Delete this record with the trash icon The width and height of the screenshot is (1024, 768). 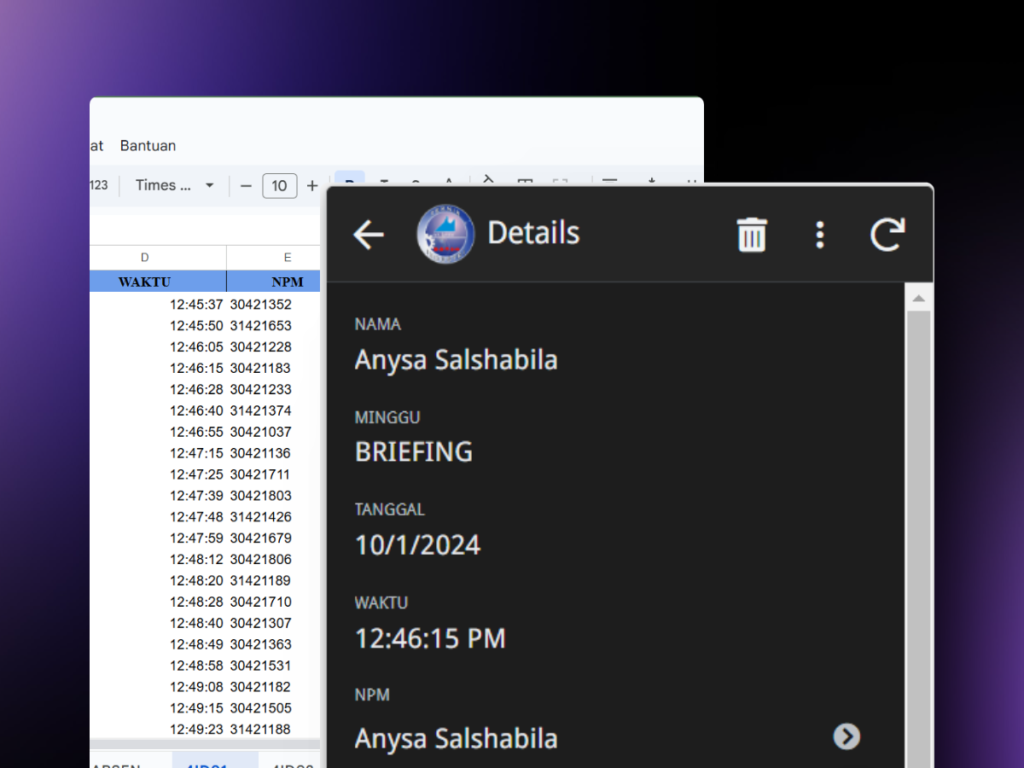pos(751,235)
